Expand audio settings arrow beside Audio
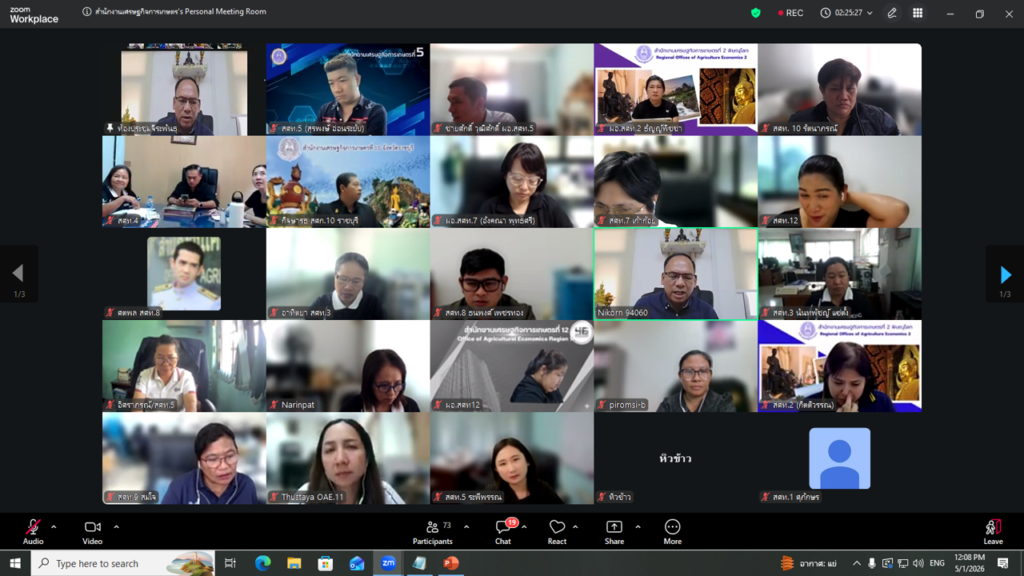The image size is (1024, 576). click(54, 527)
